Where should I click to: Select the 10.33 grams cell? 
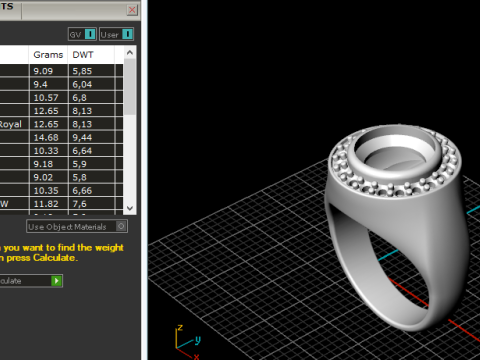click(x=49, y=151)
